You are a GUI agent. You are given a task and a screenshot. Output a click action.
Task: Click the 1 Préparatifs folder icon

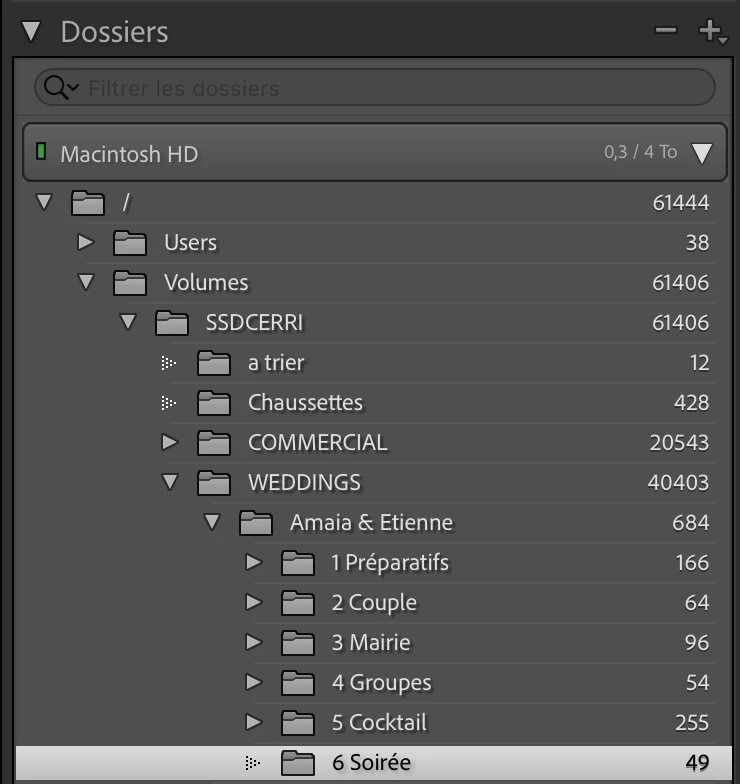[x=298, y=562]
